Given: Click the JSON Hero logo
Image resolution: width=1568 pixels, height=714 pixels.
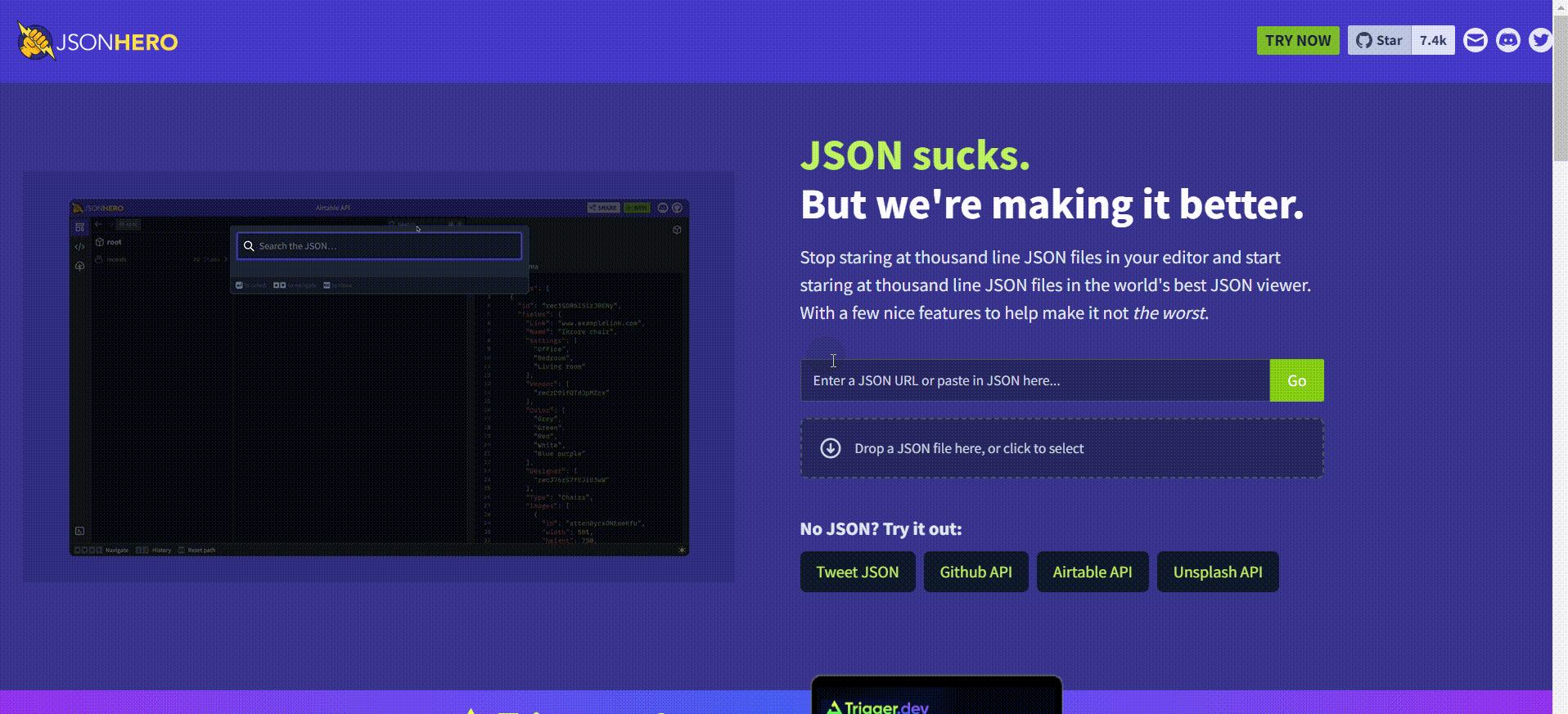Looking at the screenshot, I should coord(97,41).
